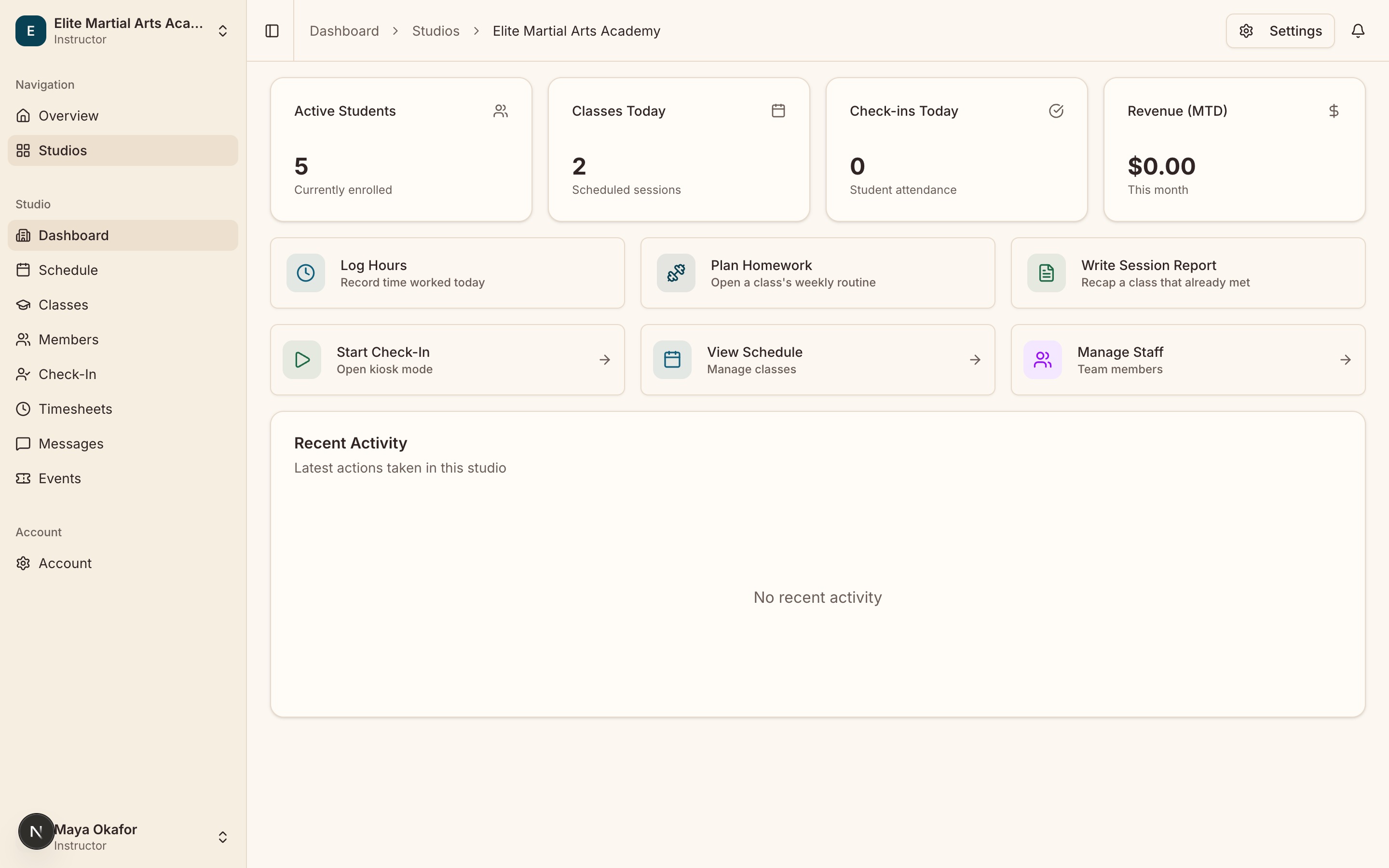Open Timesheets in sidebar
The width and height of the screenshot is (1389, 868).
click(x=123, y=409)
